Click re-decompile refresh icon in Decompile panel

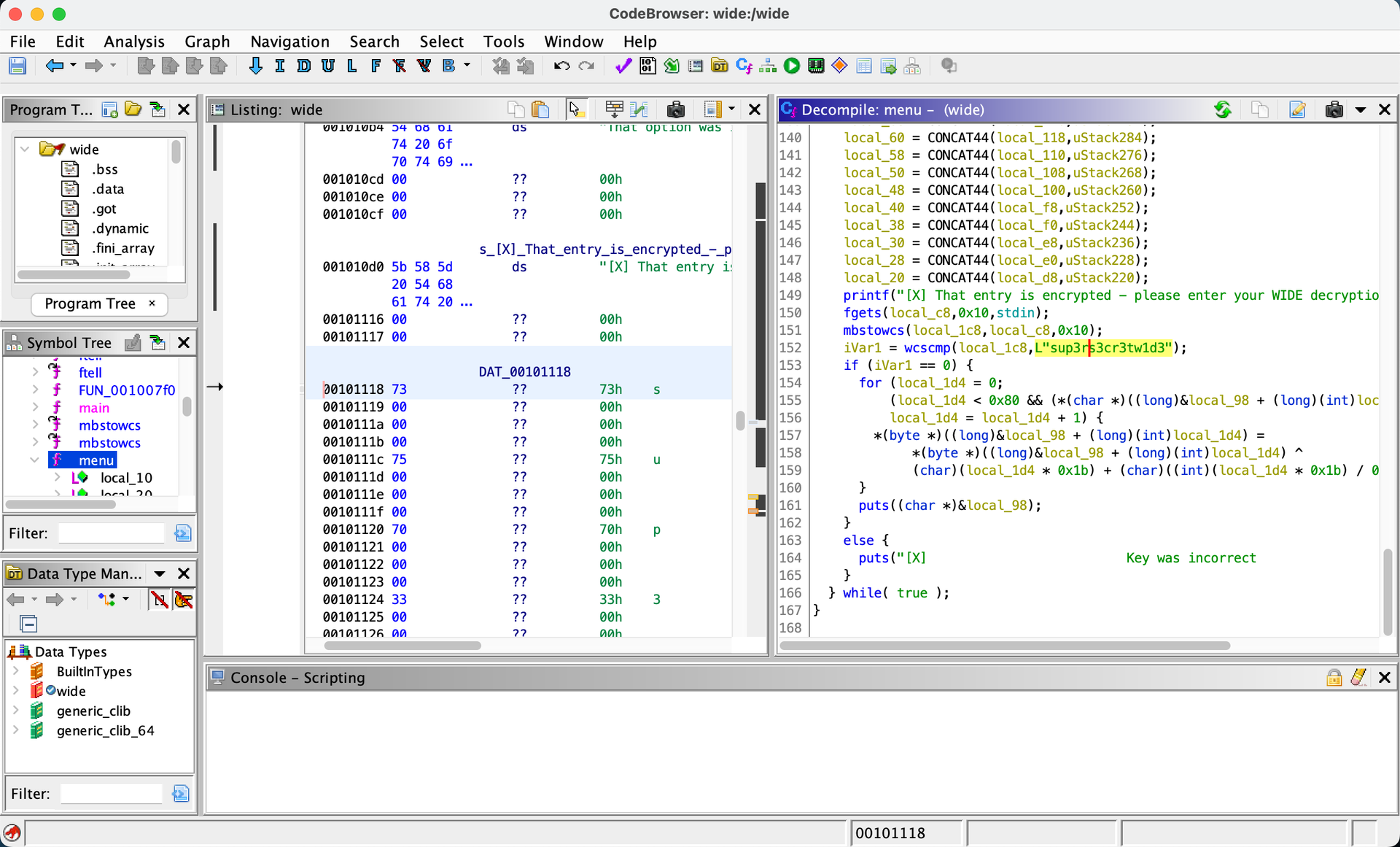tap(1223, 109)
